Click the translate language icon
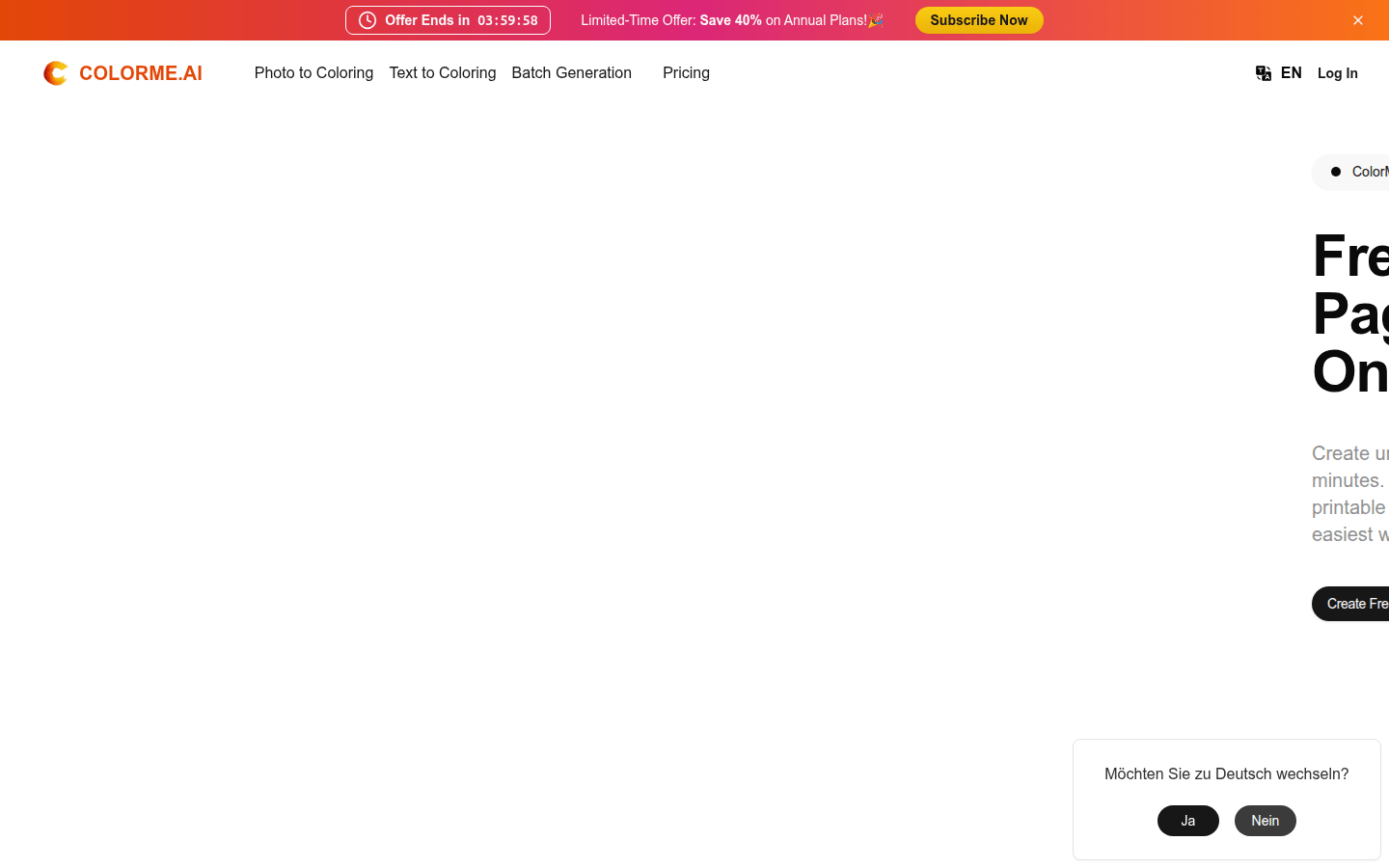The height and width of the screenshot is (868, 1389). click(x=1264, y=73)
